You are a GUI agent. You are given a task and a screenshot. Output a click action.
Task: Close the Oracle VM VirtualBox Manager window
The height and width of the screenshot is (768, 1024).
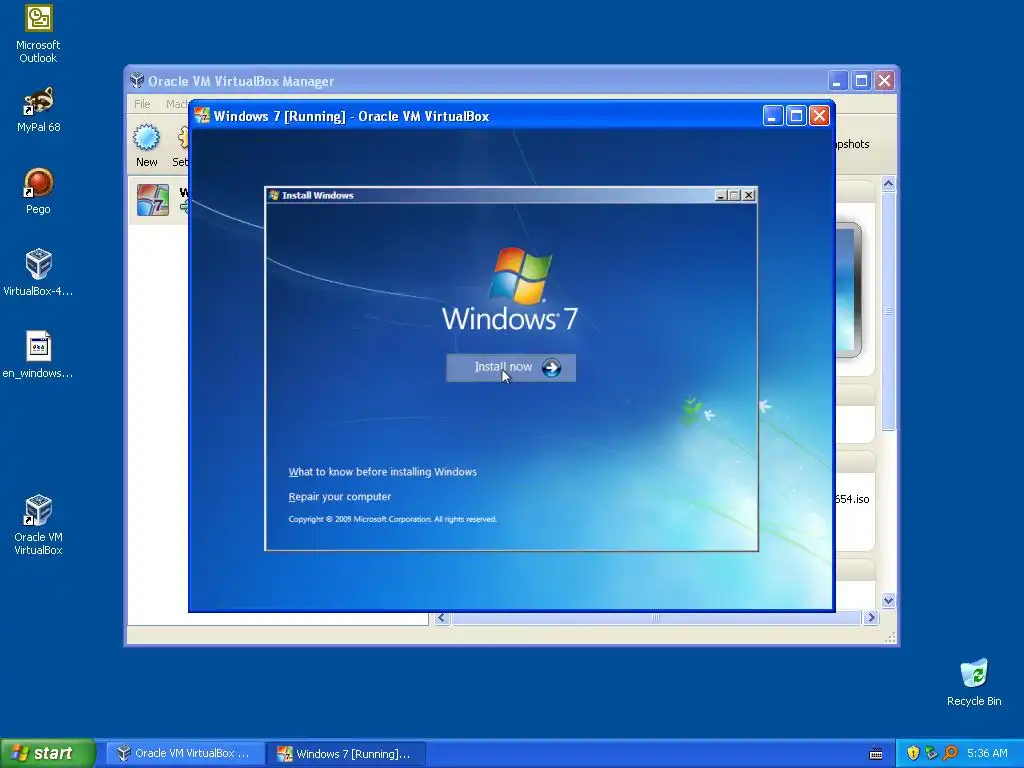[x=885, y=80]
